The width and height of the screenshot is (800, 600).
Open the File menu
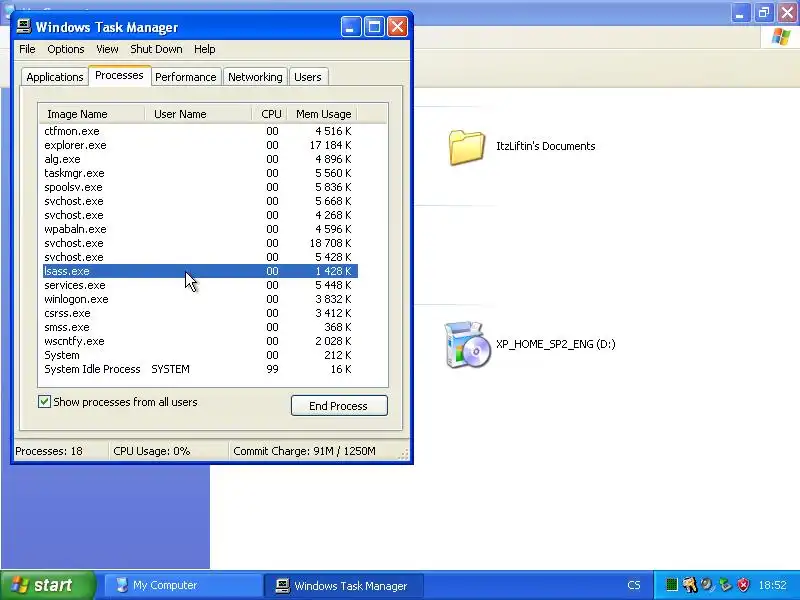[x=27, y=49]
